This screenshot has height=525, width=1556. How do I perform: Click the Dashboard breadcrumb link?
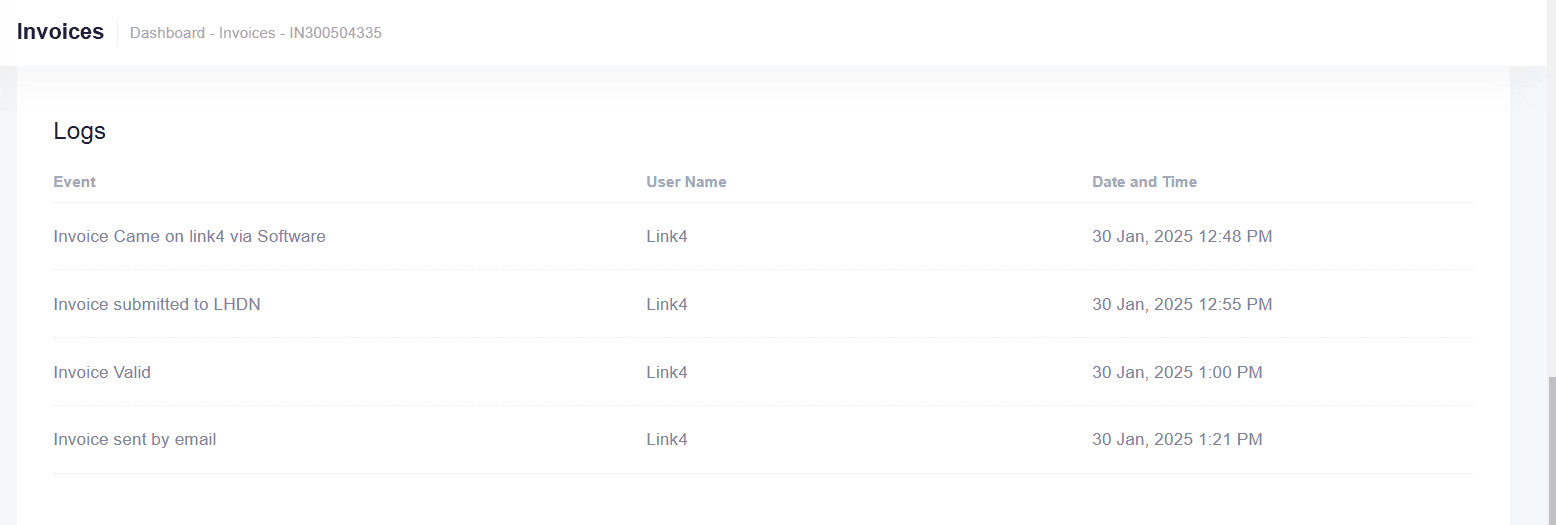coord(166,33)
